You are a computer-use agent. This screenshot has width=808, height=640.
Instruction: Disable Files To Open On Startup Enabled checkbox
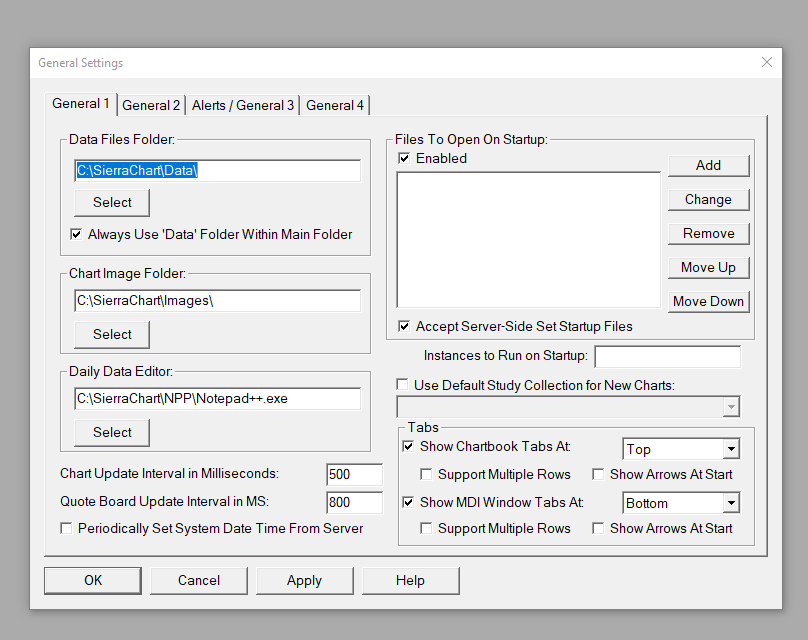pos(404,158)
